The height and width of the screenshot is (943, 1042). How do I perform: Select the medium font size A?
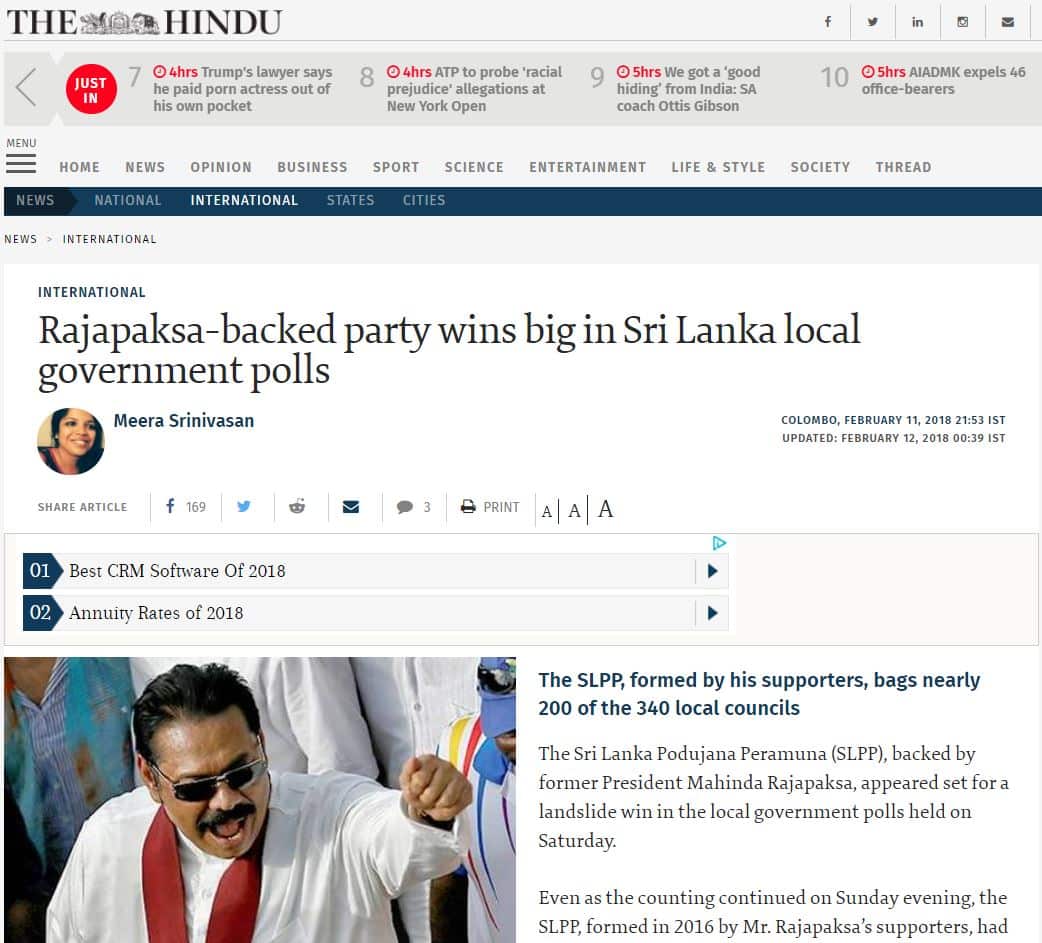[574, 510]
